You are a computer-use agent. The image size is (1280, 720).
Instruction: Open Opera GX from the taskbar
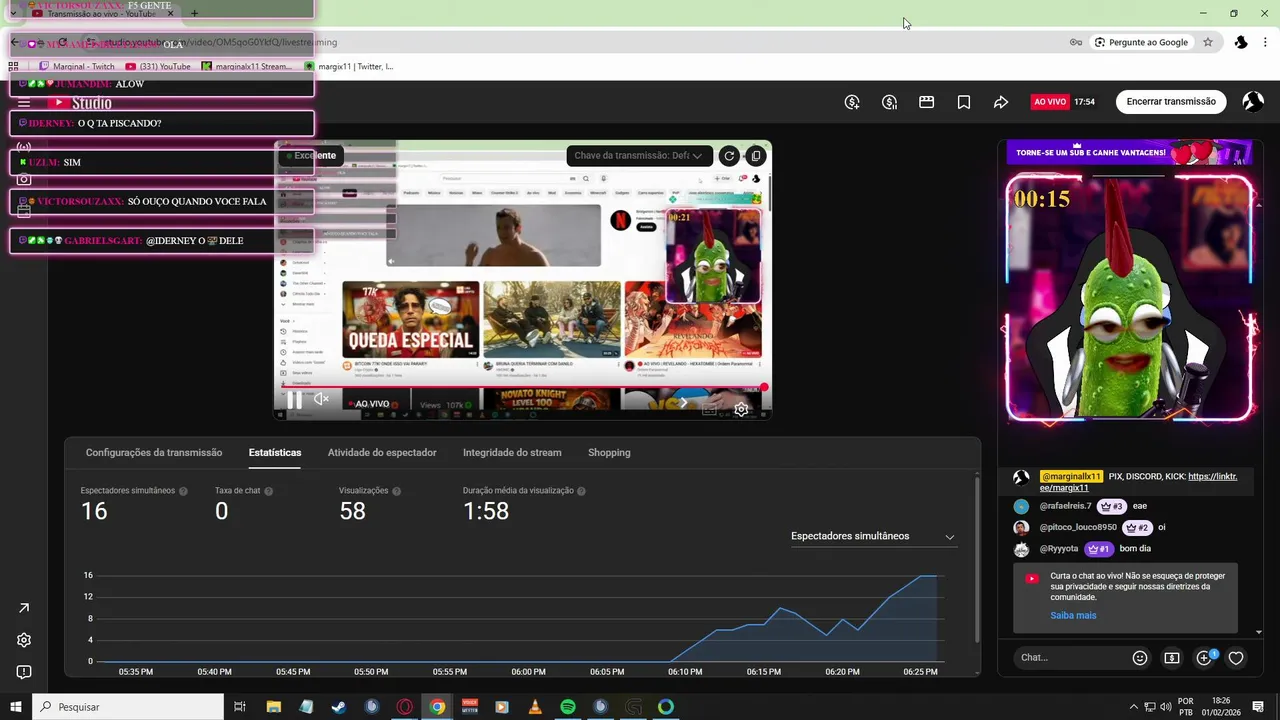(405, 707)
